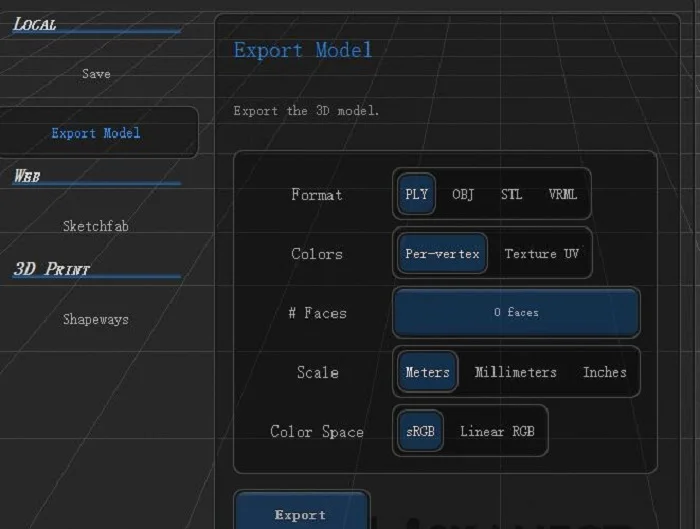Set scale to Meters
The height and width of the screenshot is (529, 700).
pyautogui.click(x=427, y=372)
